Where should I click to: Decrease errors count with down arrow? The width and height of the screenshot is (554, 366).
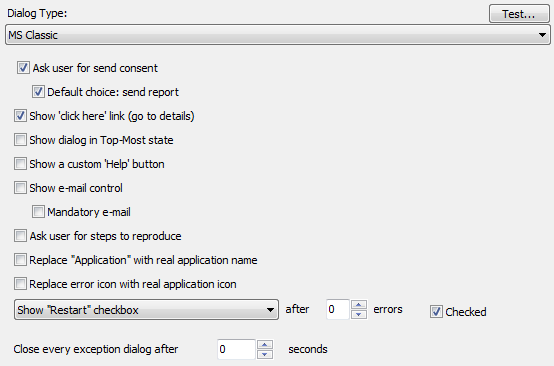pyautogui.click(x=359, y=314)
